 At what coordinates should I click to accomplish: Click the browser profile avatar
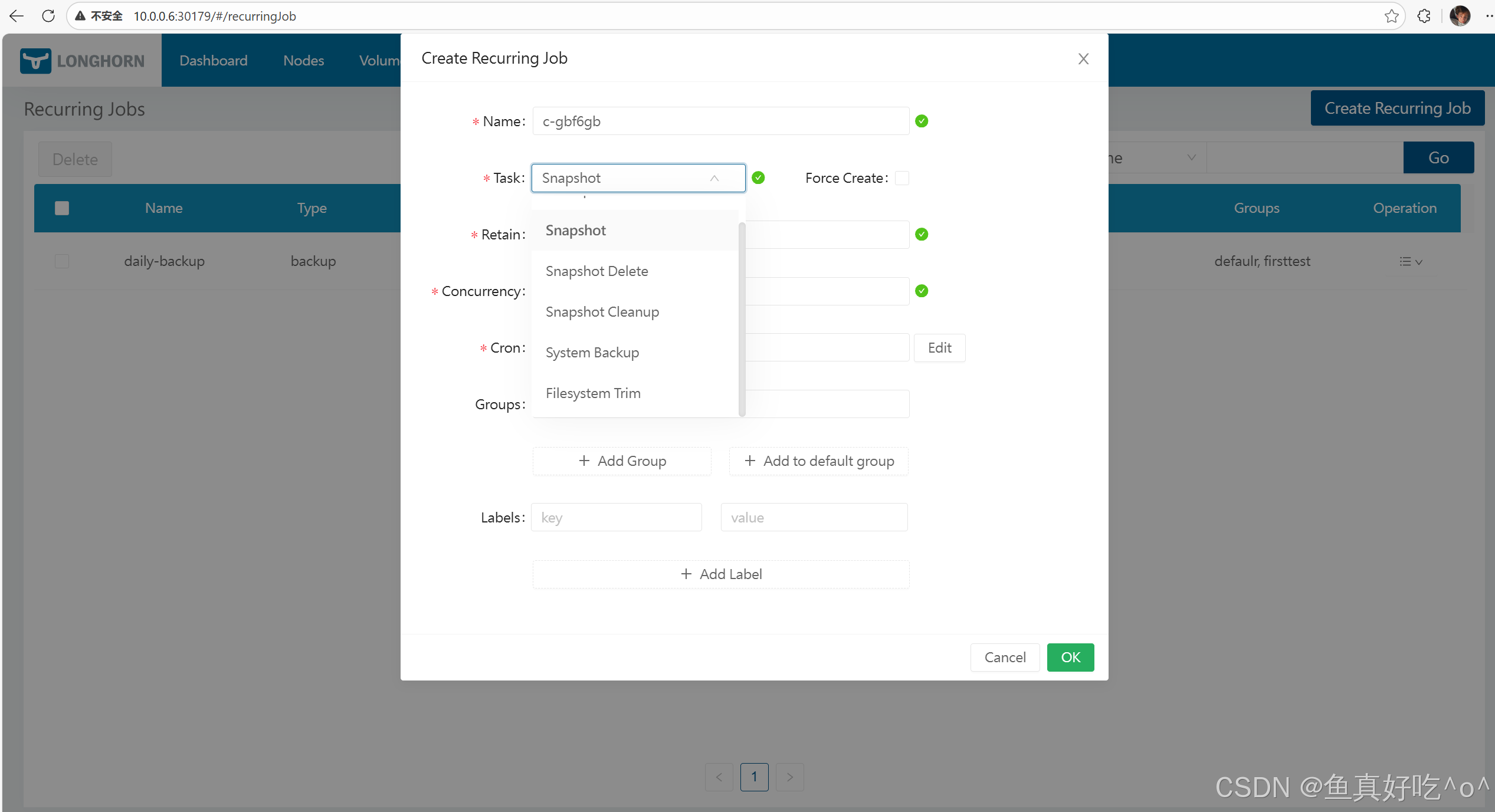(1460, 16)
